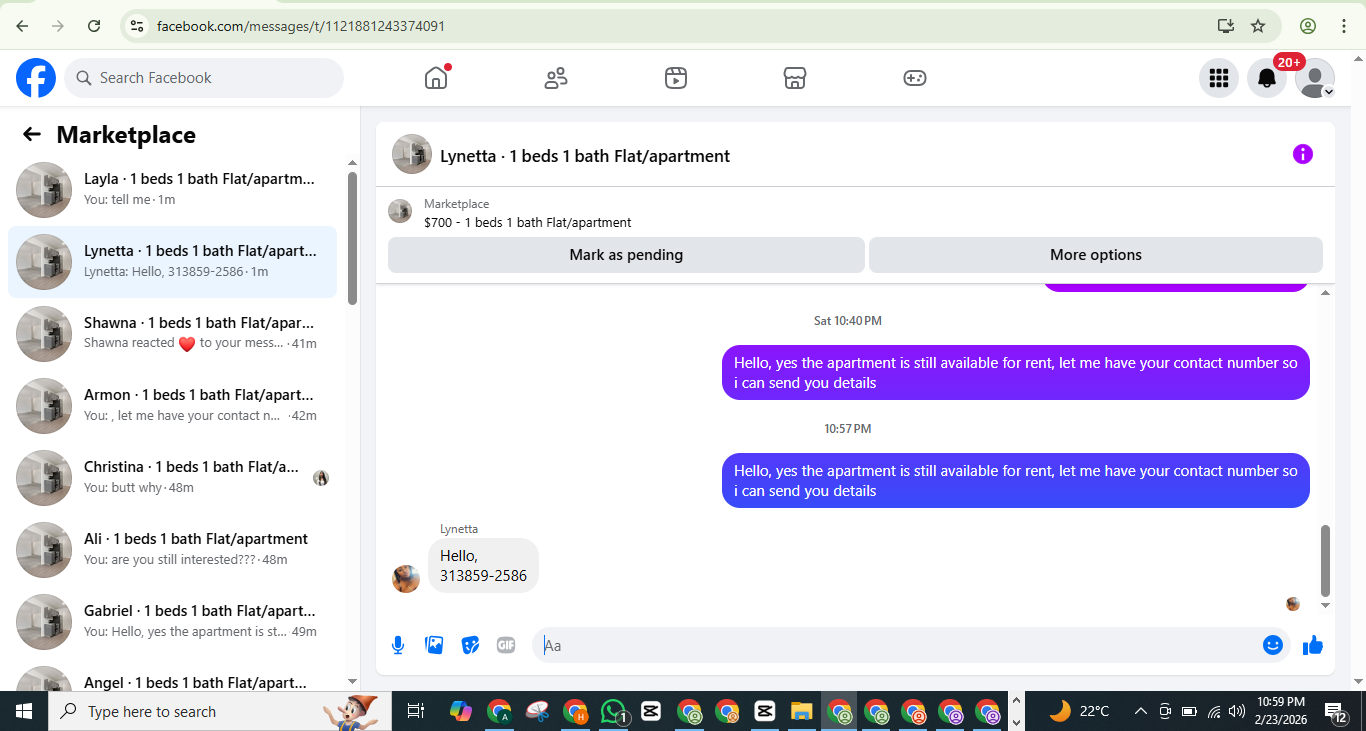1366x731 pixels.
Task: Click the Sat 10:40 PM sent message bubble
Action: 1015,373
